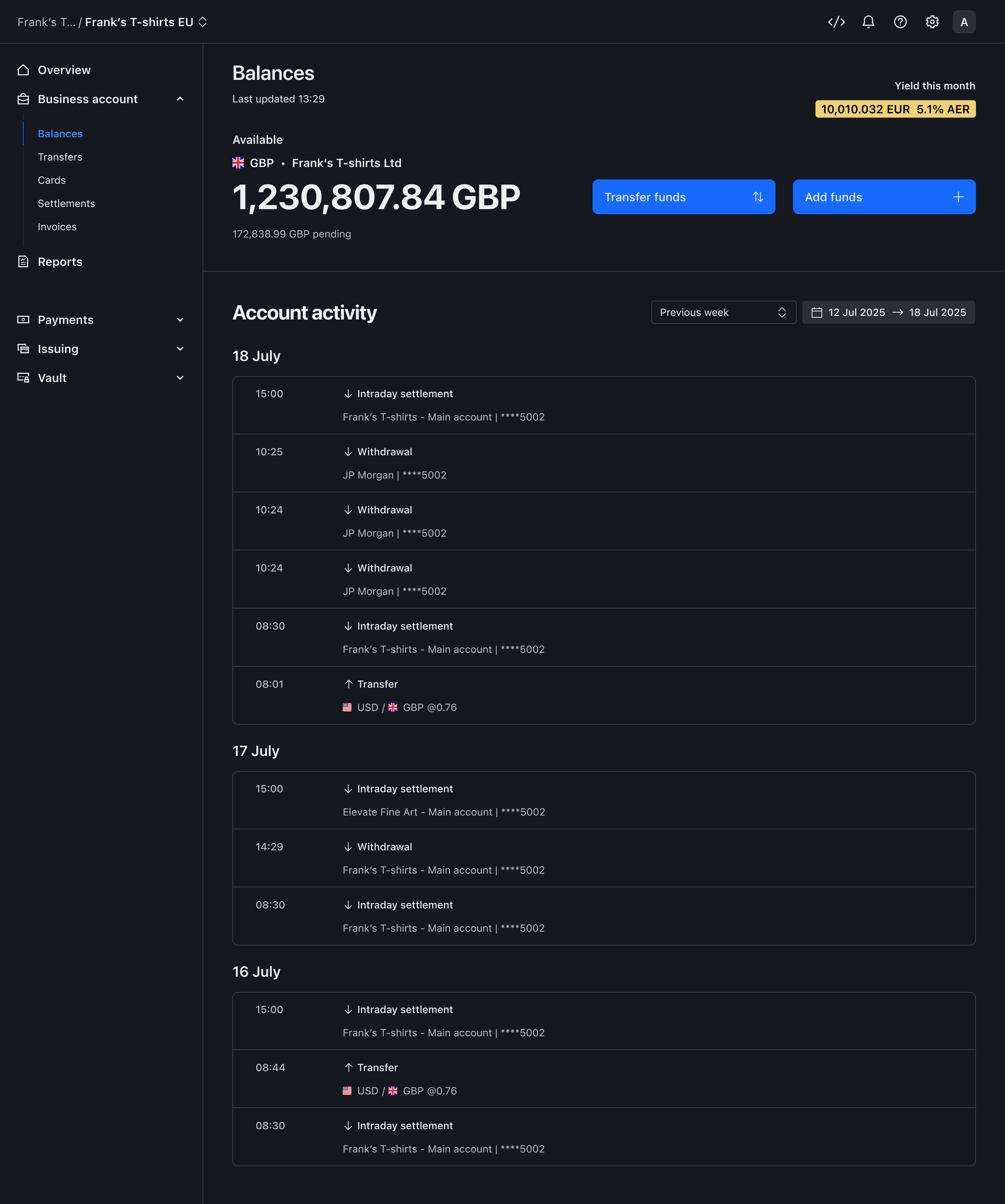
Task: Collapse the Business account section chevron
Action: pyautogui.click(x=180, y=99)
